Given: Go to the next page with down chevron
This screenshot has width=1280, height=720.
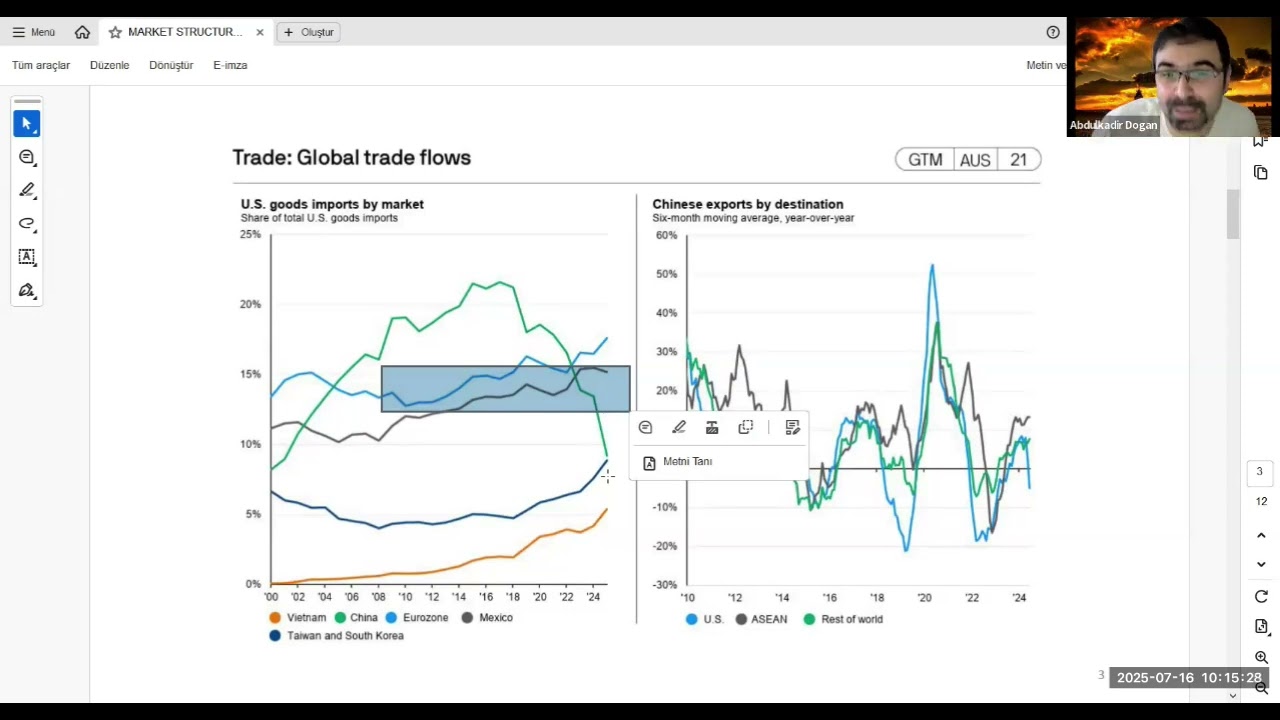Looking at the screenshot, I should click(x=1261, y=564).
